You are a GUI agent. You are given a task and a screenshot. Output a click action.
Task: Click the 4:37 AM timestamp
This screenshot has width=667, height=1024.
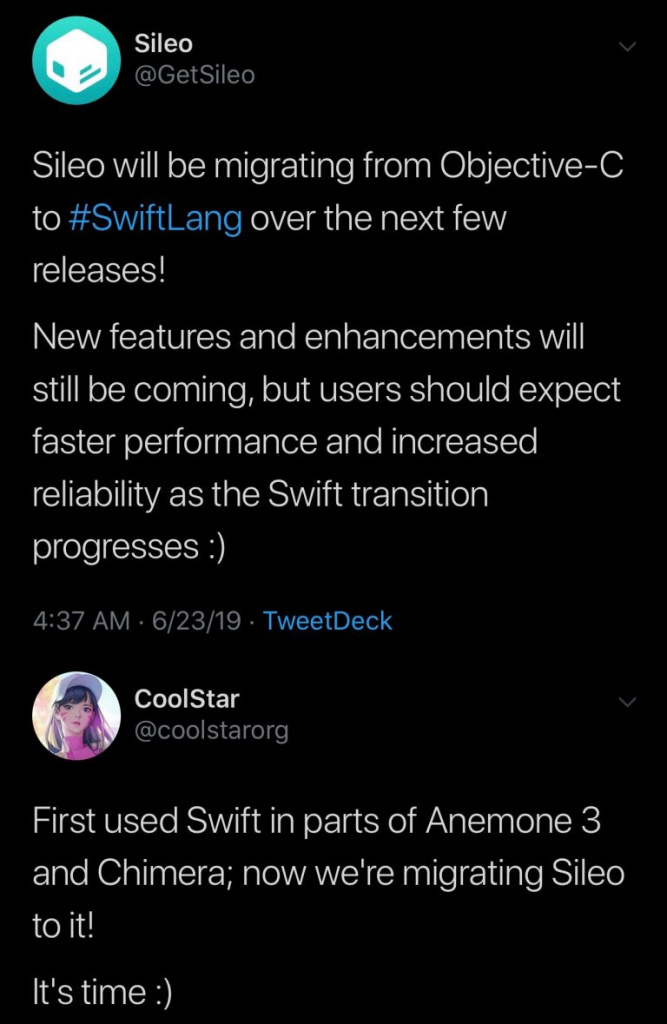click(x=81, y=621)
